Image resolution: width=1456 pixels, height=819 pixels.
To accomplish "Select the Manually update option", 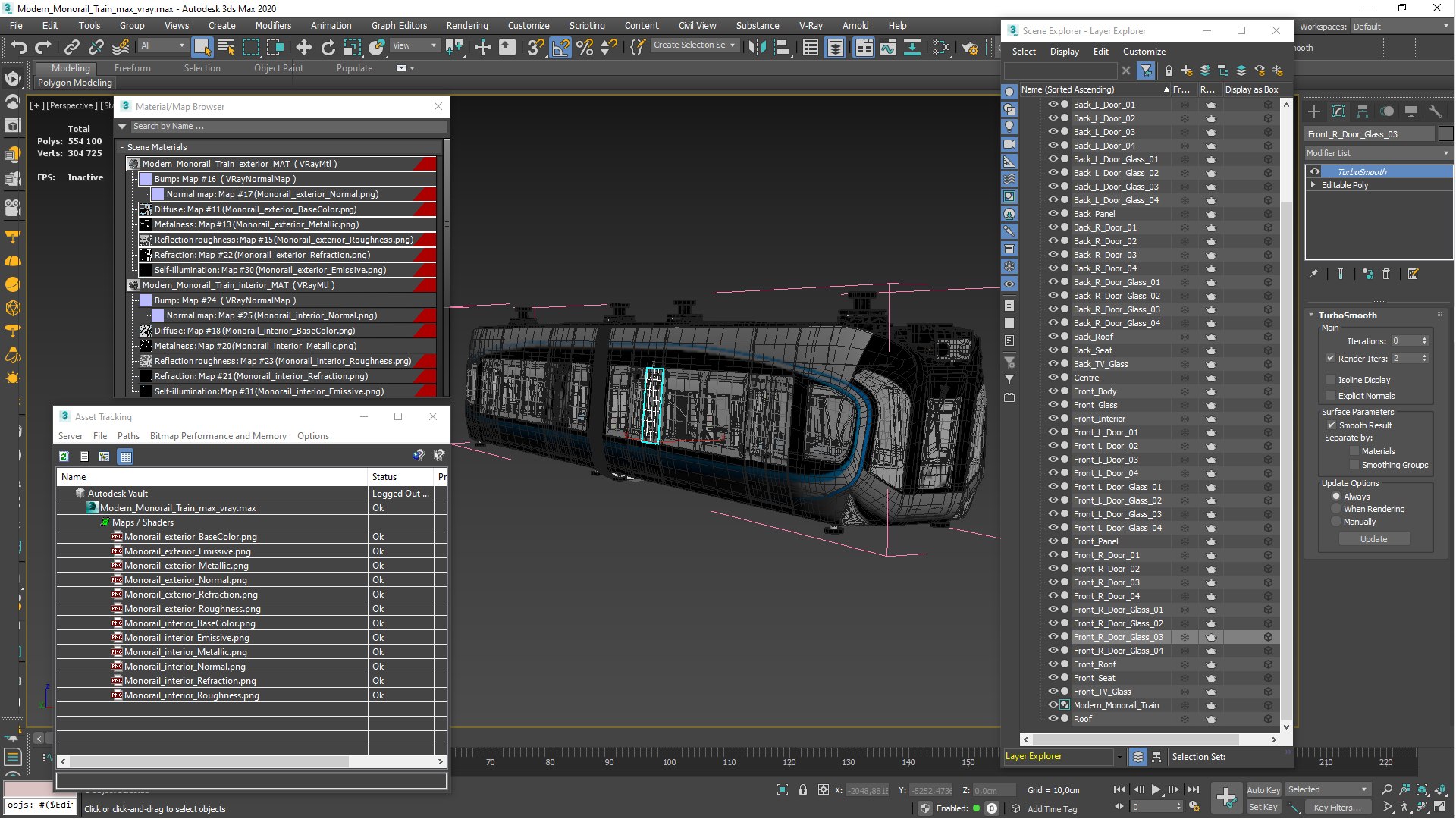I will [1336, 522].
